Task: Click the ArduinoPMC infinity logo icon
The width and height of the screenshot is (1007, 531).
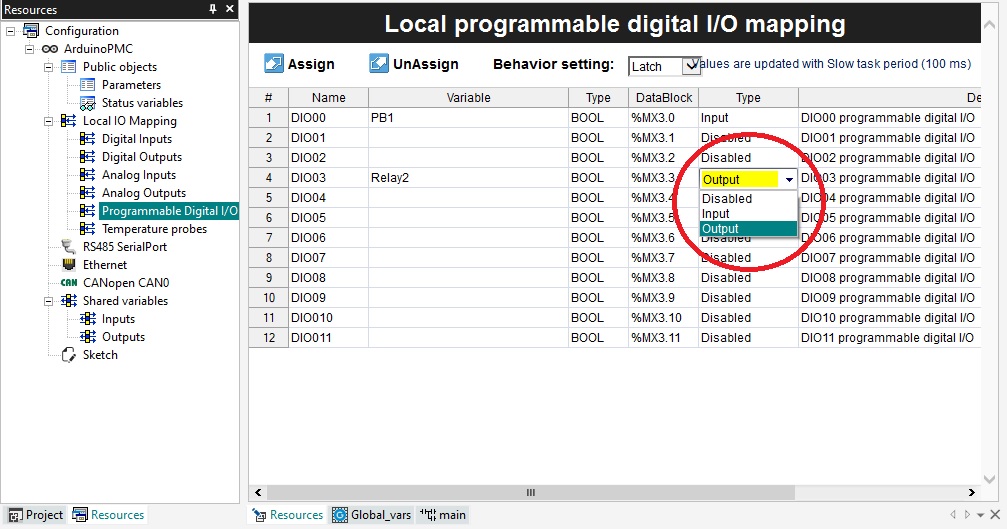Action: click(x=49, y=49)
